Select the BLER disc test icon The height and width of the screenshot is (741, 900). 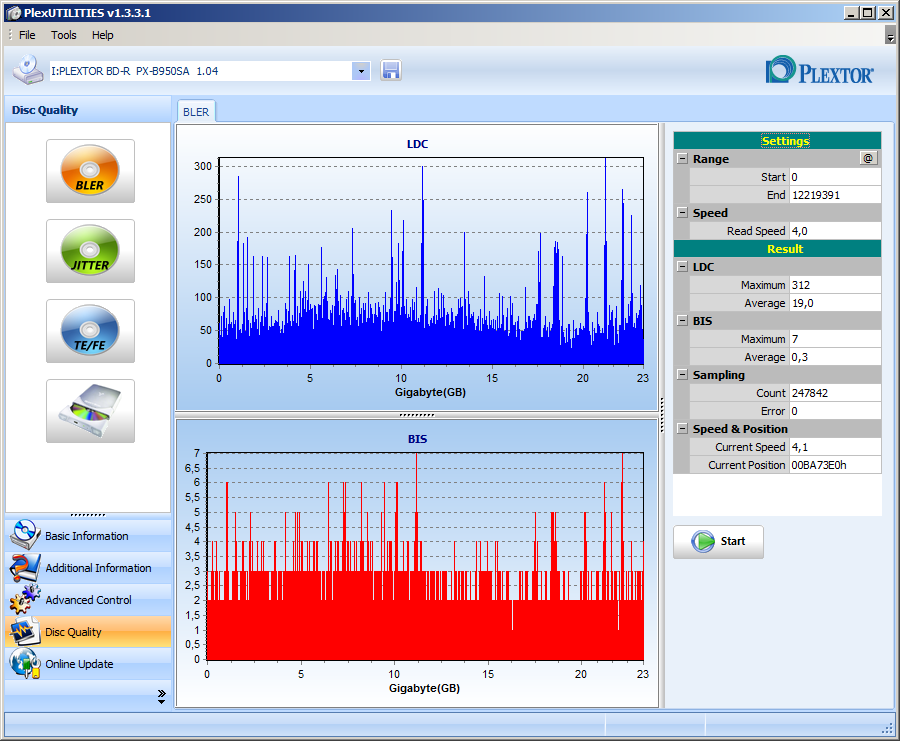[90, 170]
